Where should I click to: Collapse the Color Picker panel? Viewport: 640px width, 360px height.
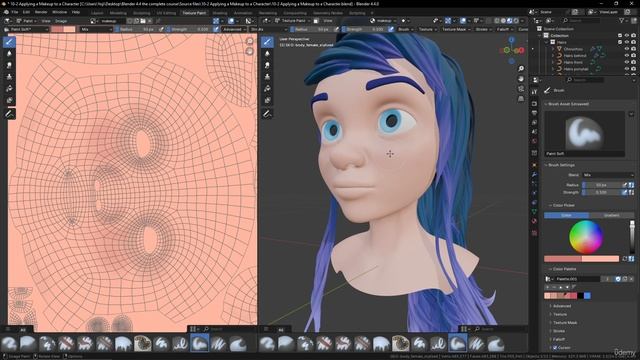pos(563,205)
